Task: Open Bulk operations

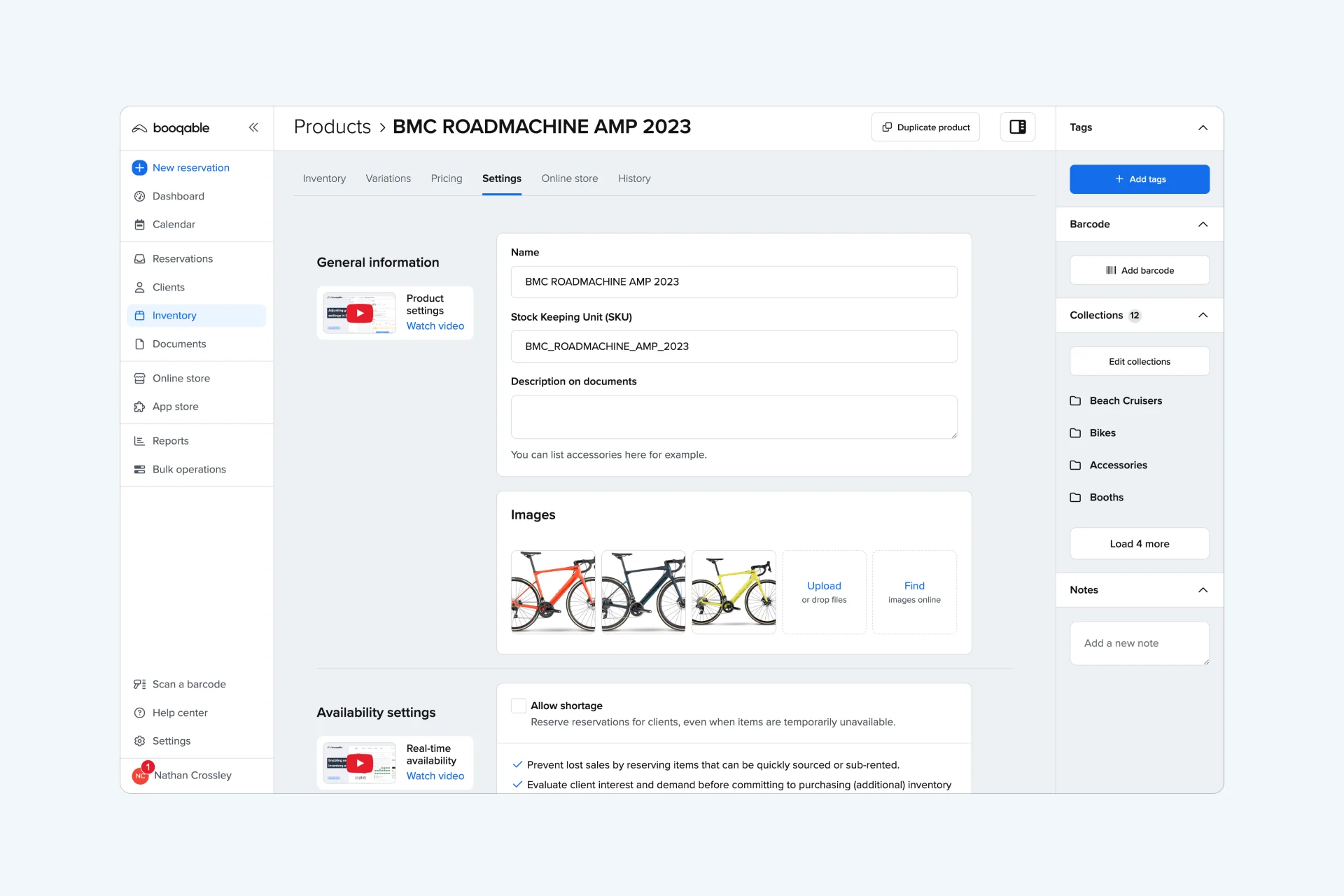Action: 189,470
